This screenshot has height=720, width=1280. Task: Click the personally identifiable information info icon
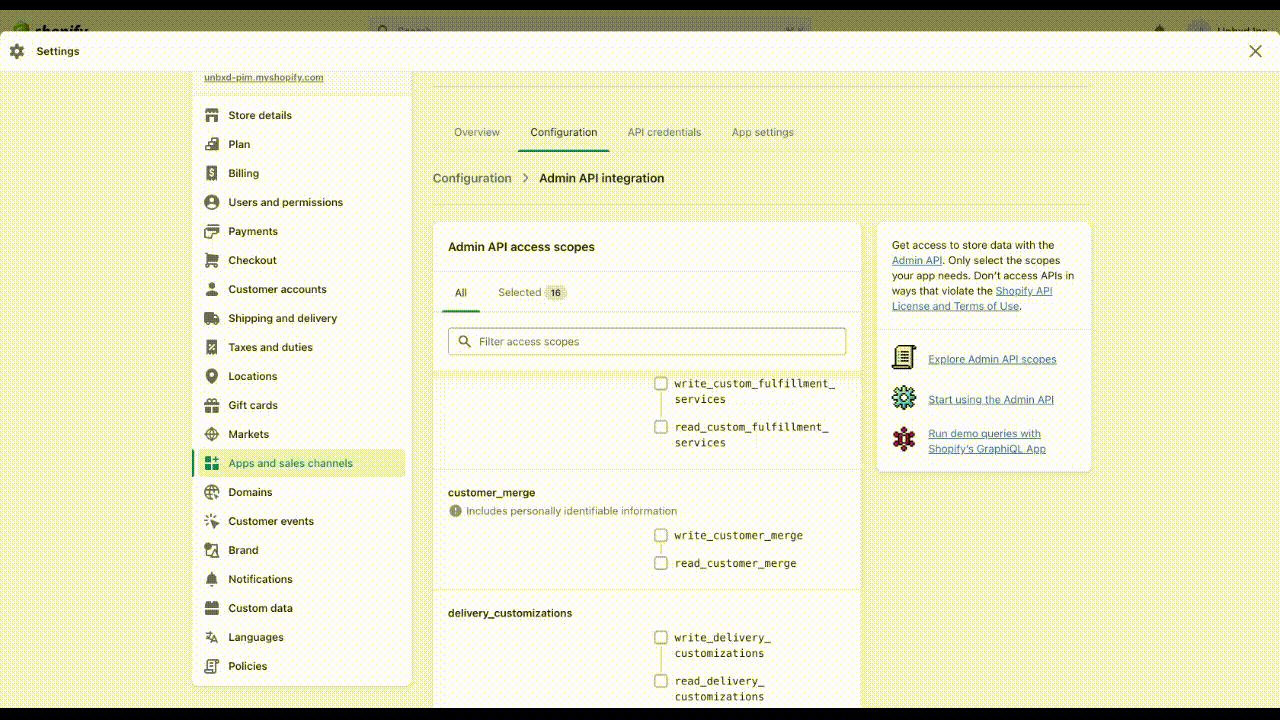(x=456, y=511)
